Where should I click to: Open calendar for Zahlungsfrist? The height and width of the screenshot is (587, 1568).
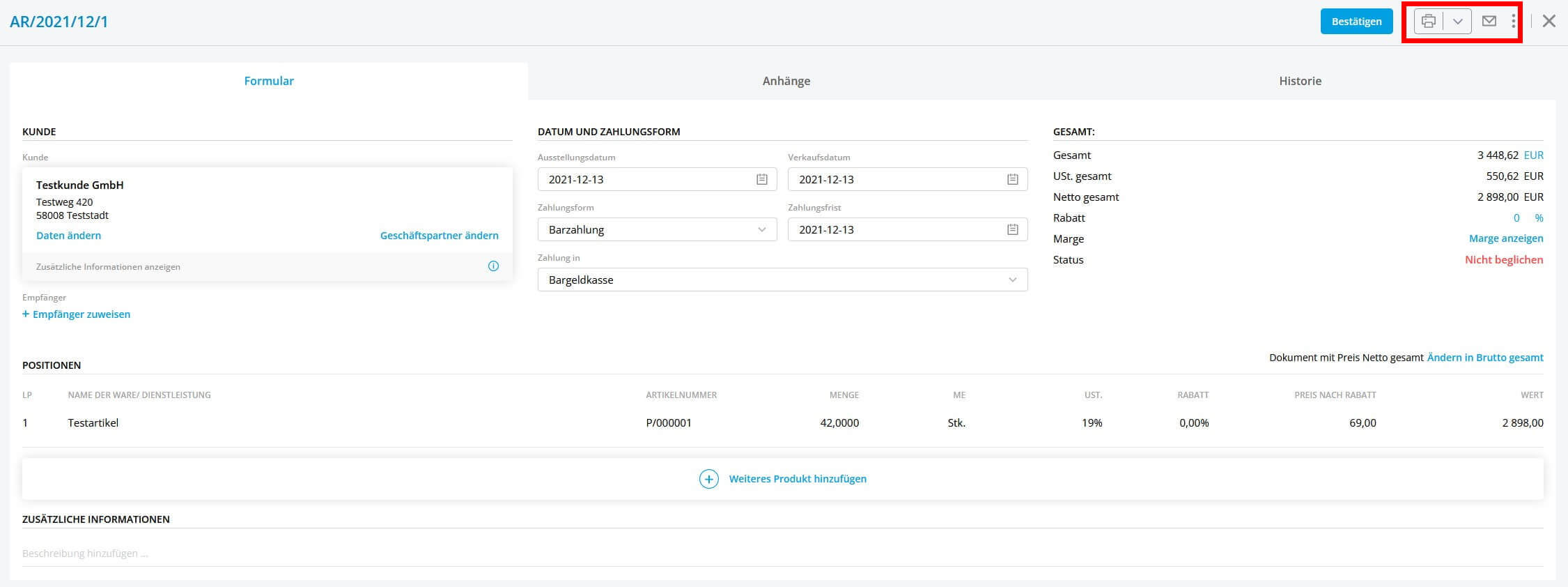click(1013, 229)
